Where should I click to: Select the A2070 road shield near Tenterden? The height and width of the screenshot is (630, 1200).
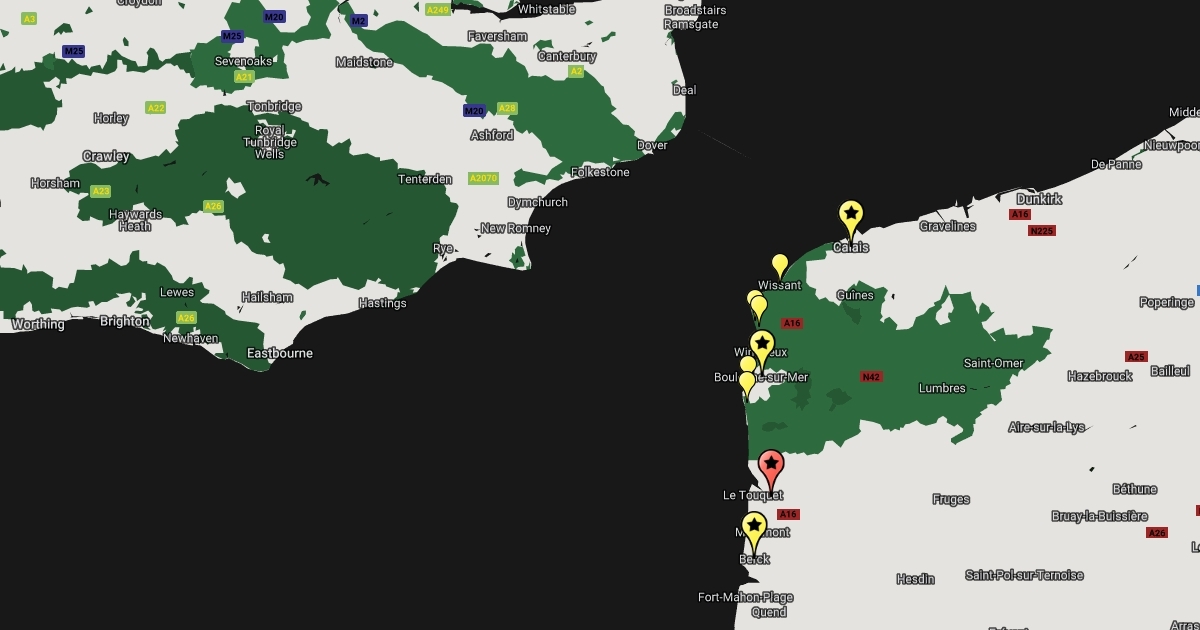pos(482,178)
